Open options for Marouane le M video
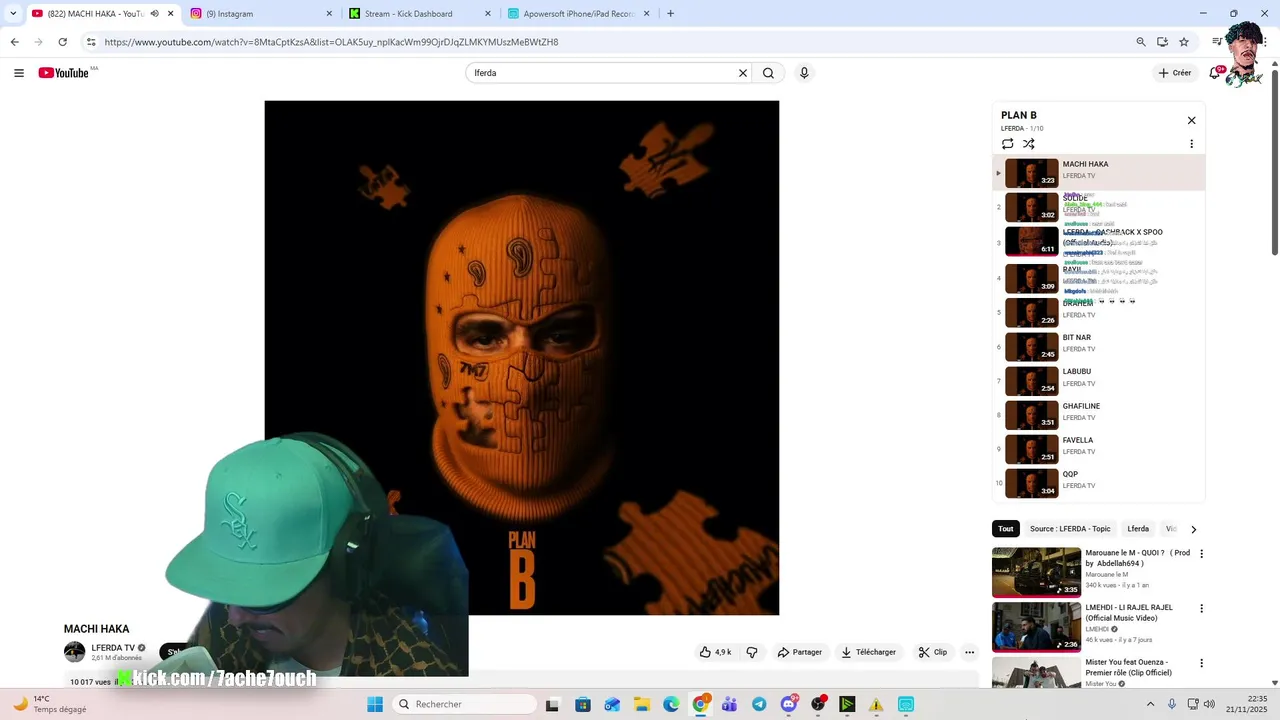This screenshot has width=1280, height=720. [1201, 554]
